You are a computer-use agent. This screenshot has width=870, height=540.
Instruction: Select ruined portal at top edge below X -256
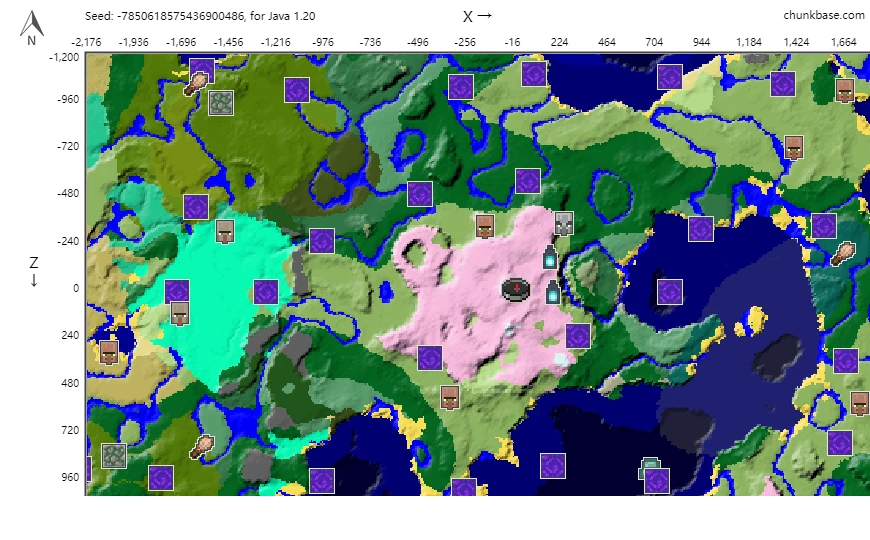click(461, 87)
